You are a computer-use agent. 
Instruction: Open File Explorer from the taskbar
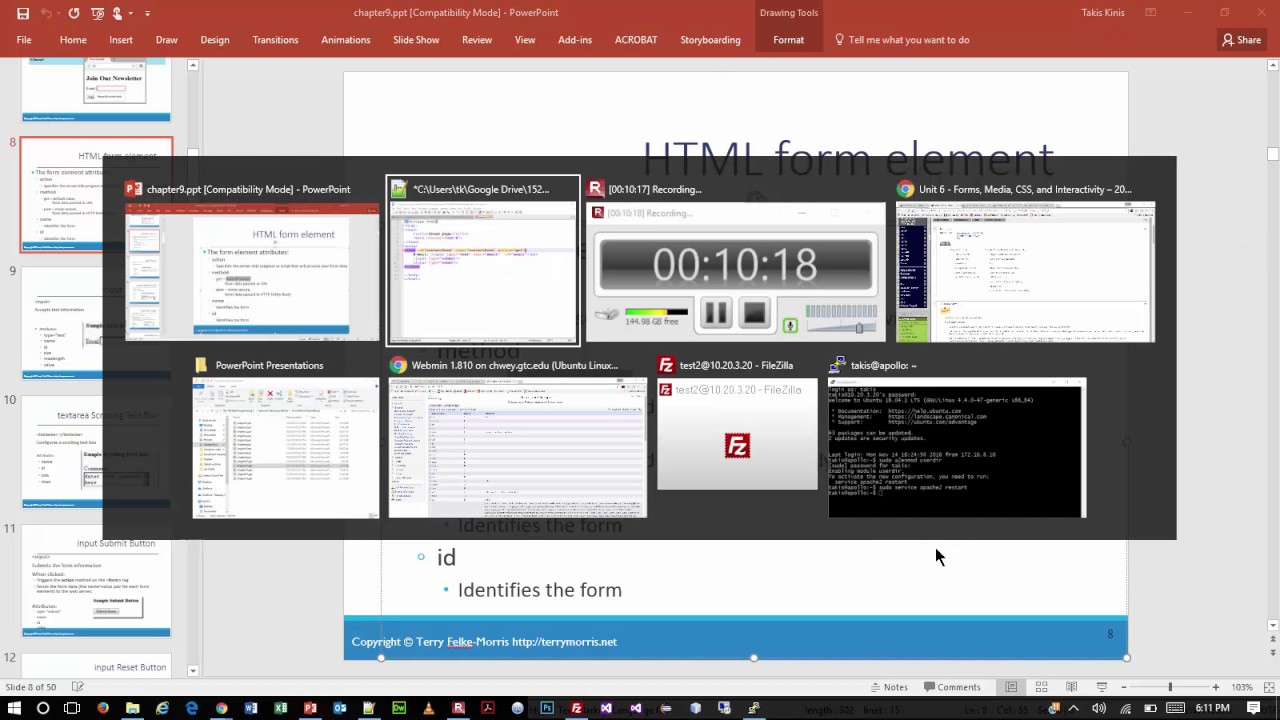pyautogui.click(x=132, y=708)
